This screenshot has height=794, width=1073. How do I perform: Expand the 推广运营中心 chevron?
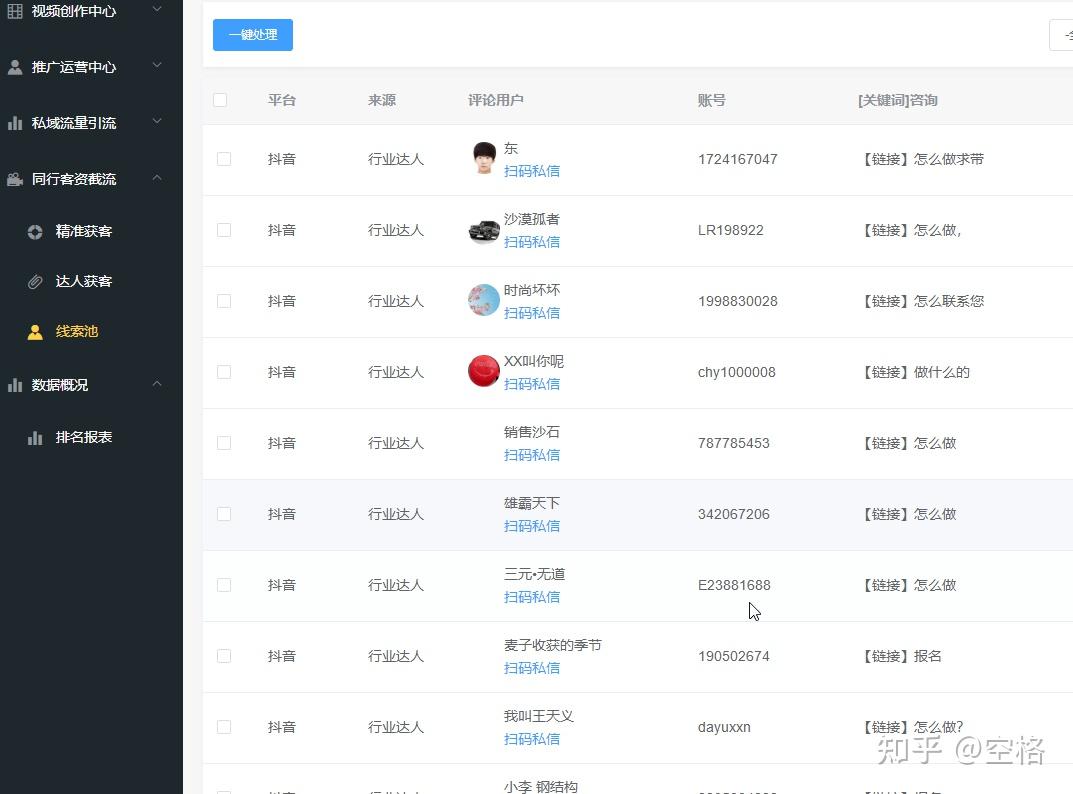click(157, 65)
